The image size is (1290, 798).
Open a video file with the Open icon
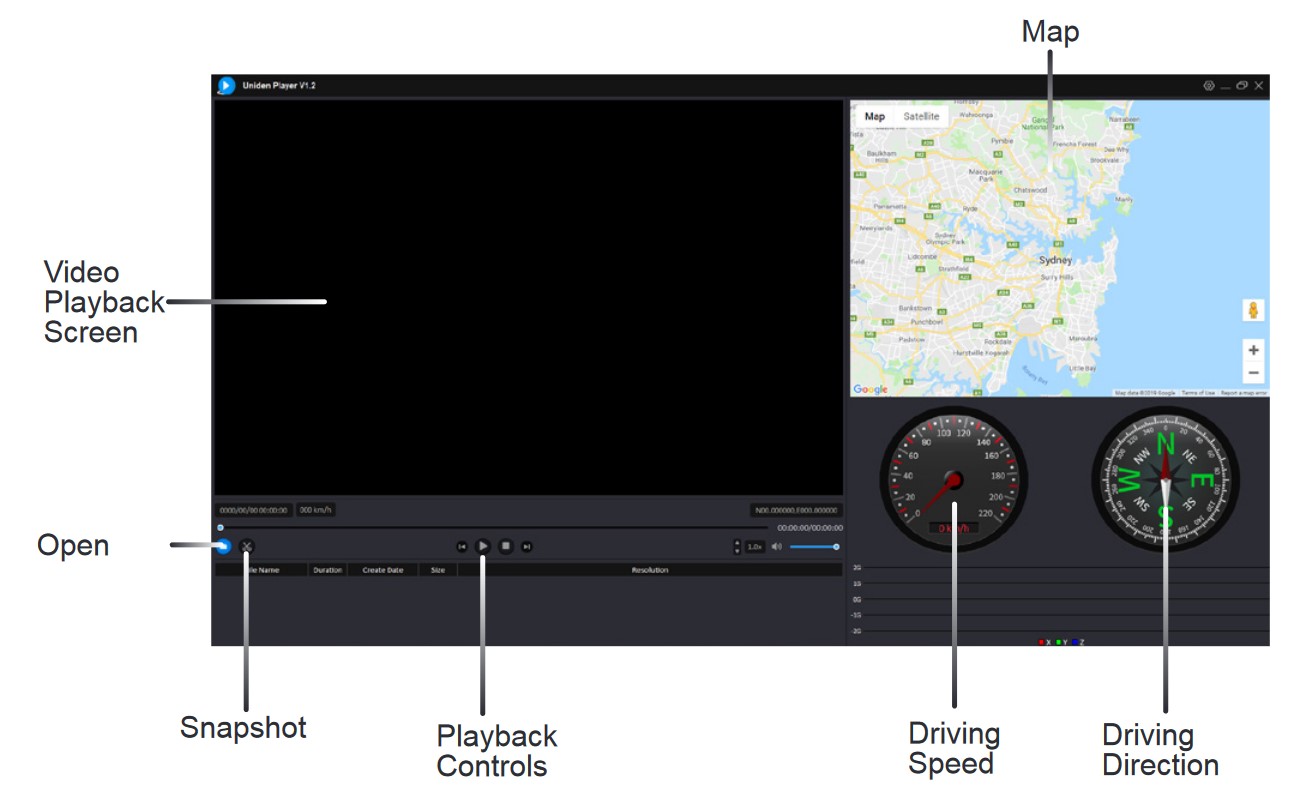(x=225, y=546)
